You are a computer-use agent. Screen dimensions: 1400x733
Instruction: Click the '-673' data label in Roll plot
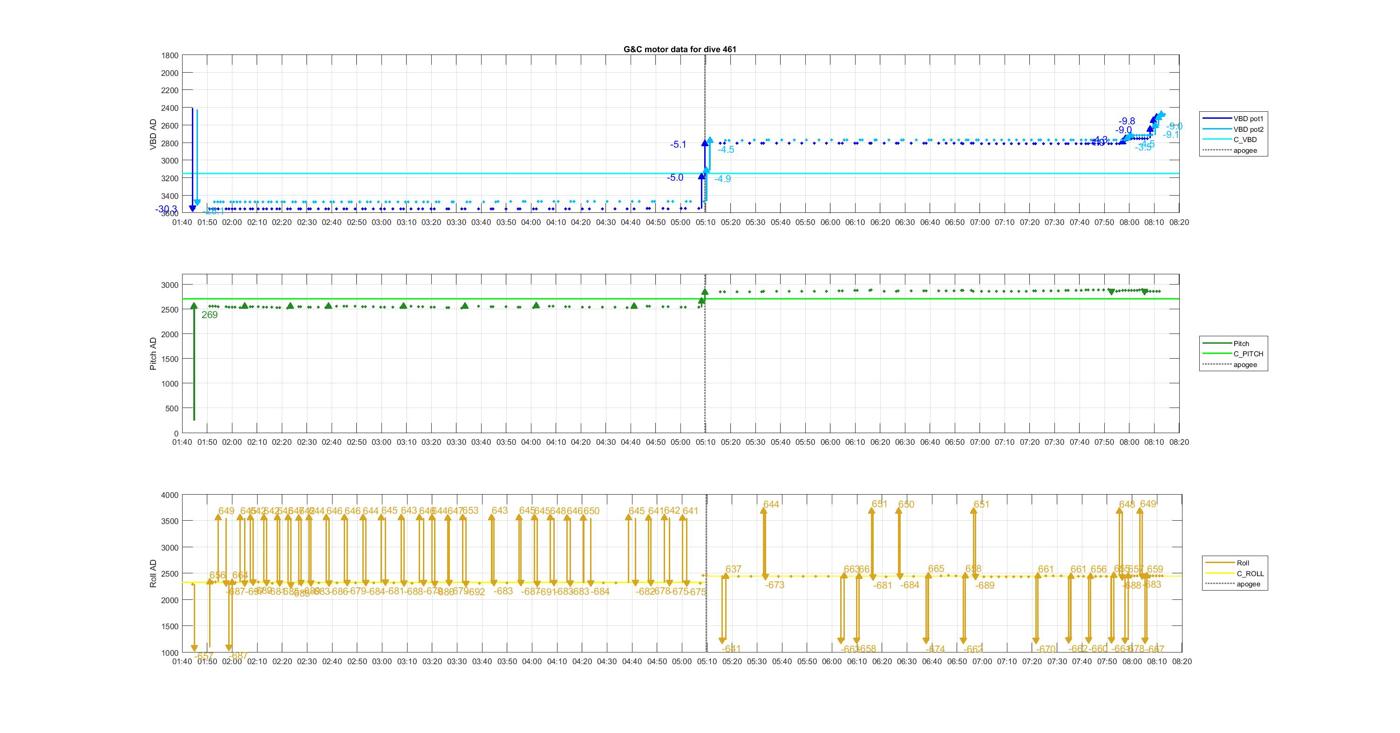(775, 585)
